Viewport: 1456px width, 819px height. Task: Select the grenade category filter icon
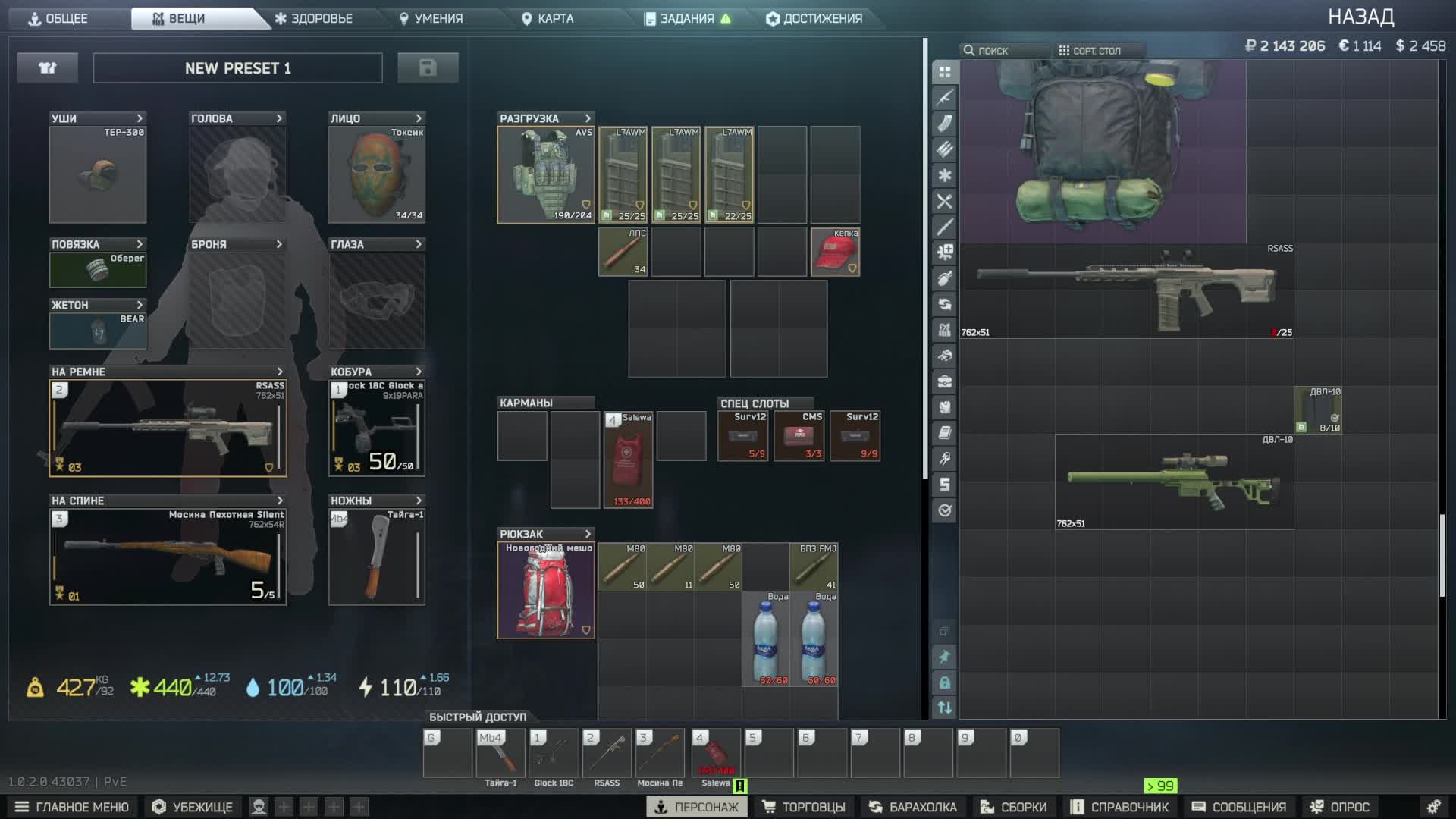[x=944, y=278]
